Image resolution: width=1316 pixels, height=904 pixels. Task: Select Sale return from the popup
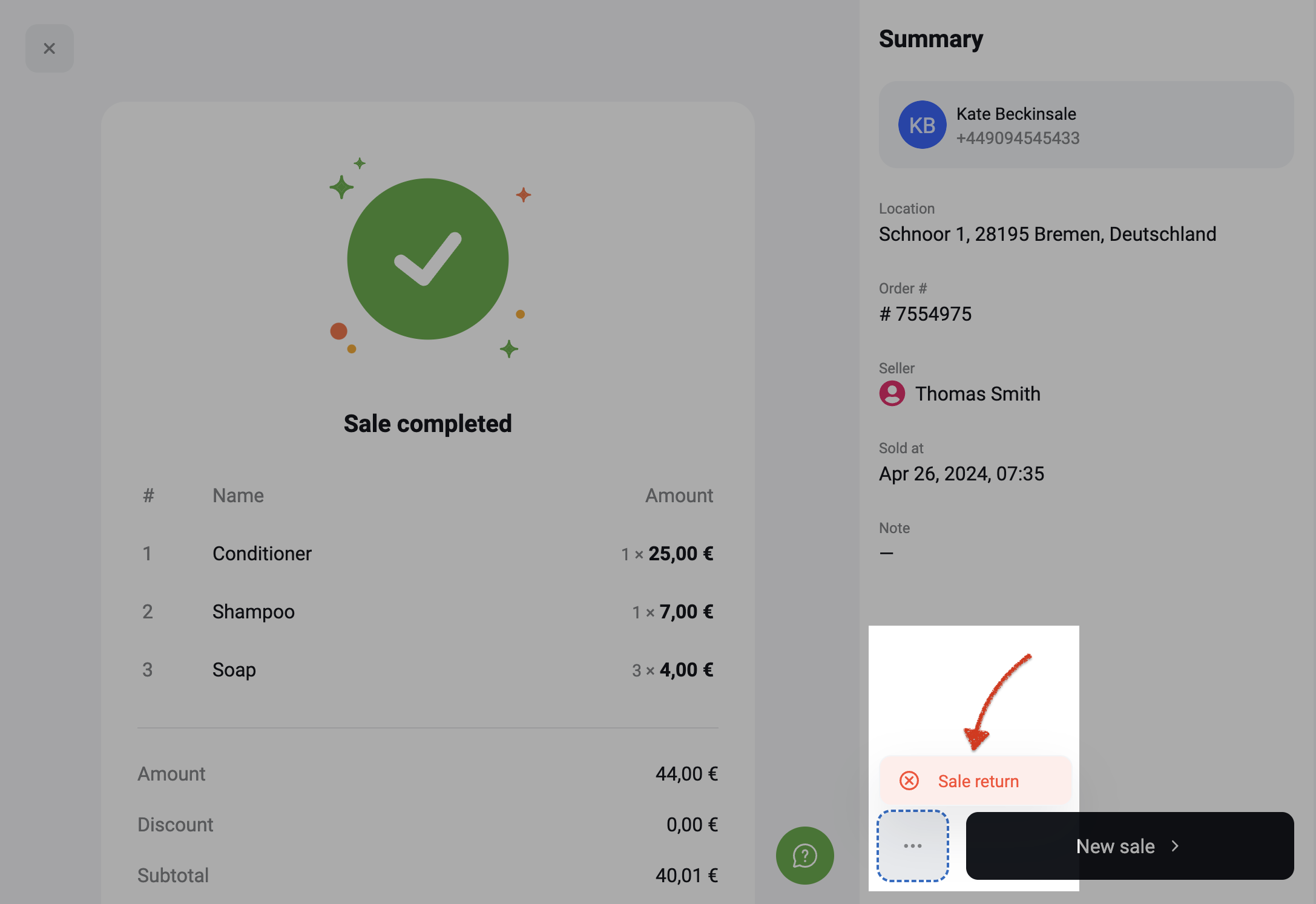975,781
